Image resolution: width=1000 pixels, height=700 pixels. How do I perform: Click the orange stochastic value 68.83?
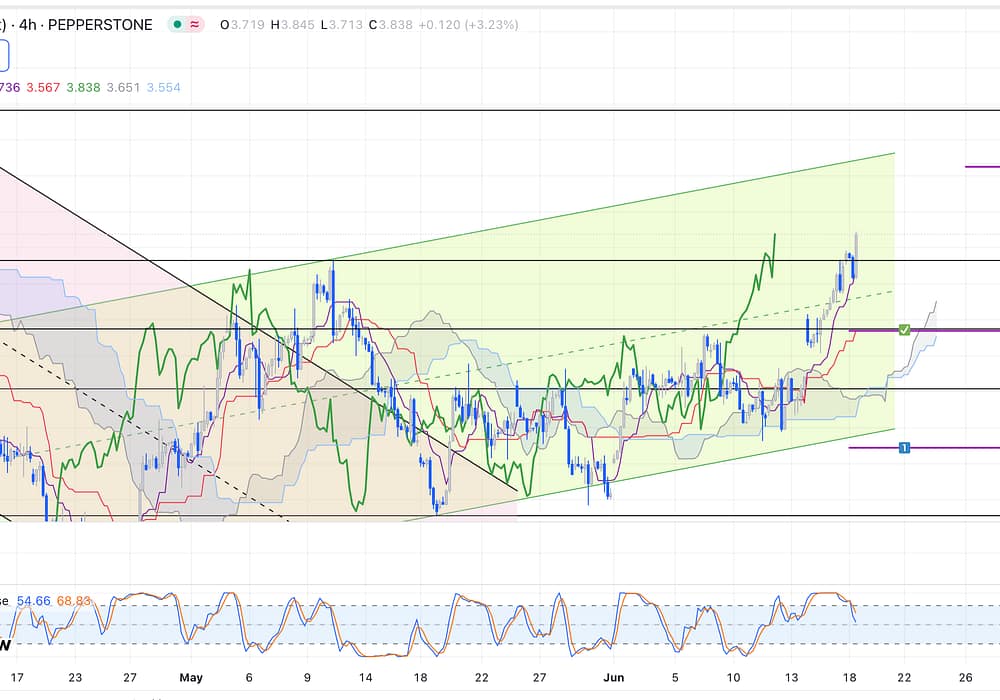coord(74,600)
